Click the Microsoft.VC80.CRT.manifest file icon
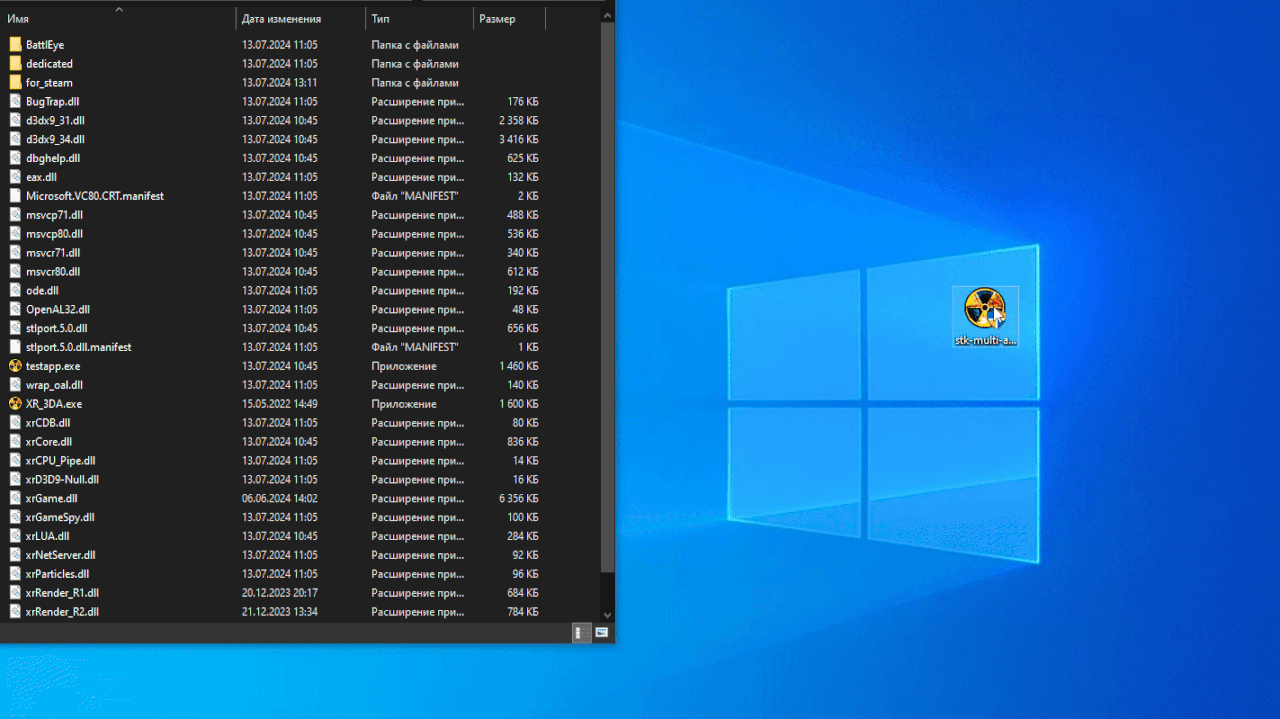The width and height of the screenshot is (1280, 719). coord(15,196)
